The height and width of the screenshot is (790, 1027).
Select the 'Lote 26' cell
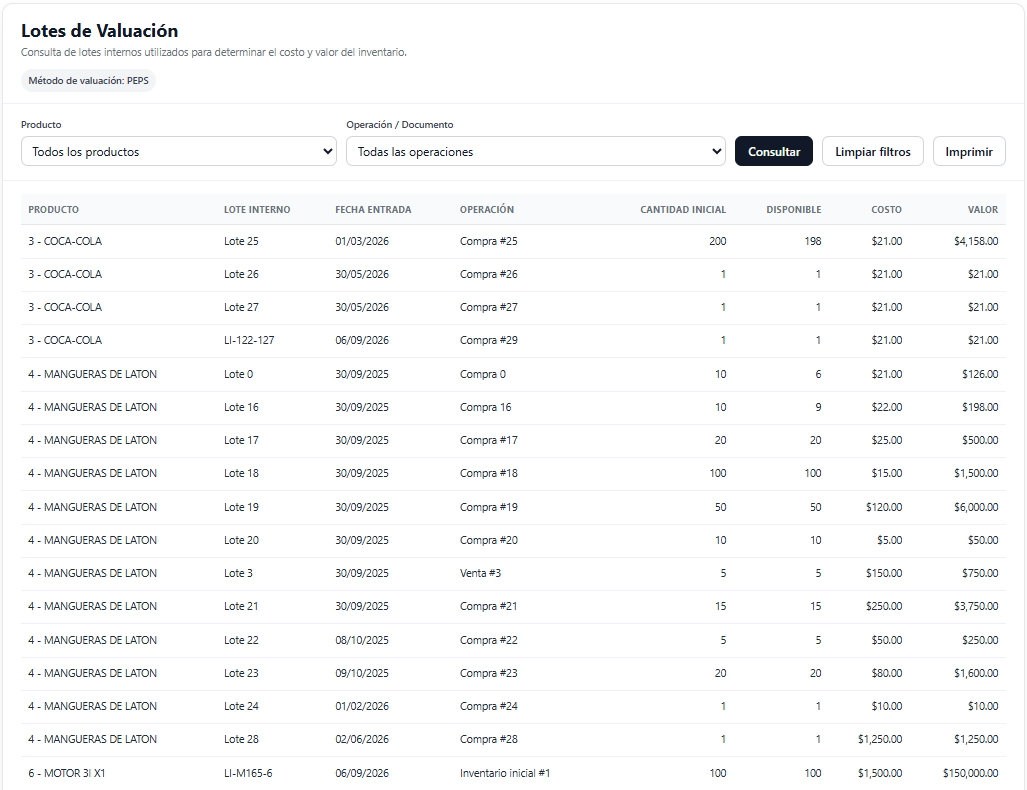tap(241, 274)
